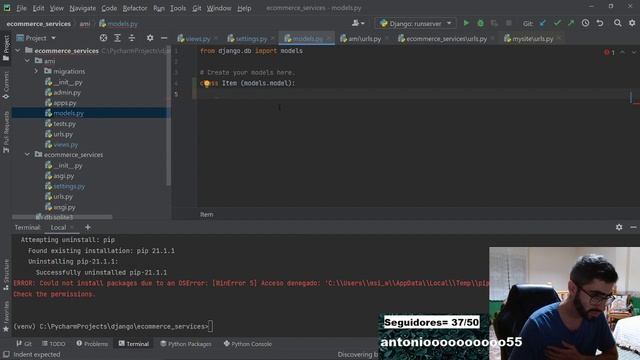This screenshot has height=360, width=640.
Task: Open the Navigate menu
Action: point(82,8)
